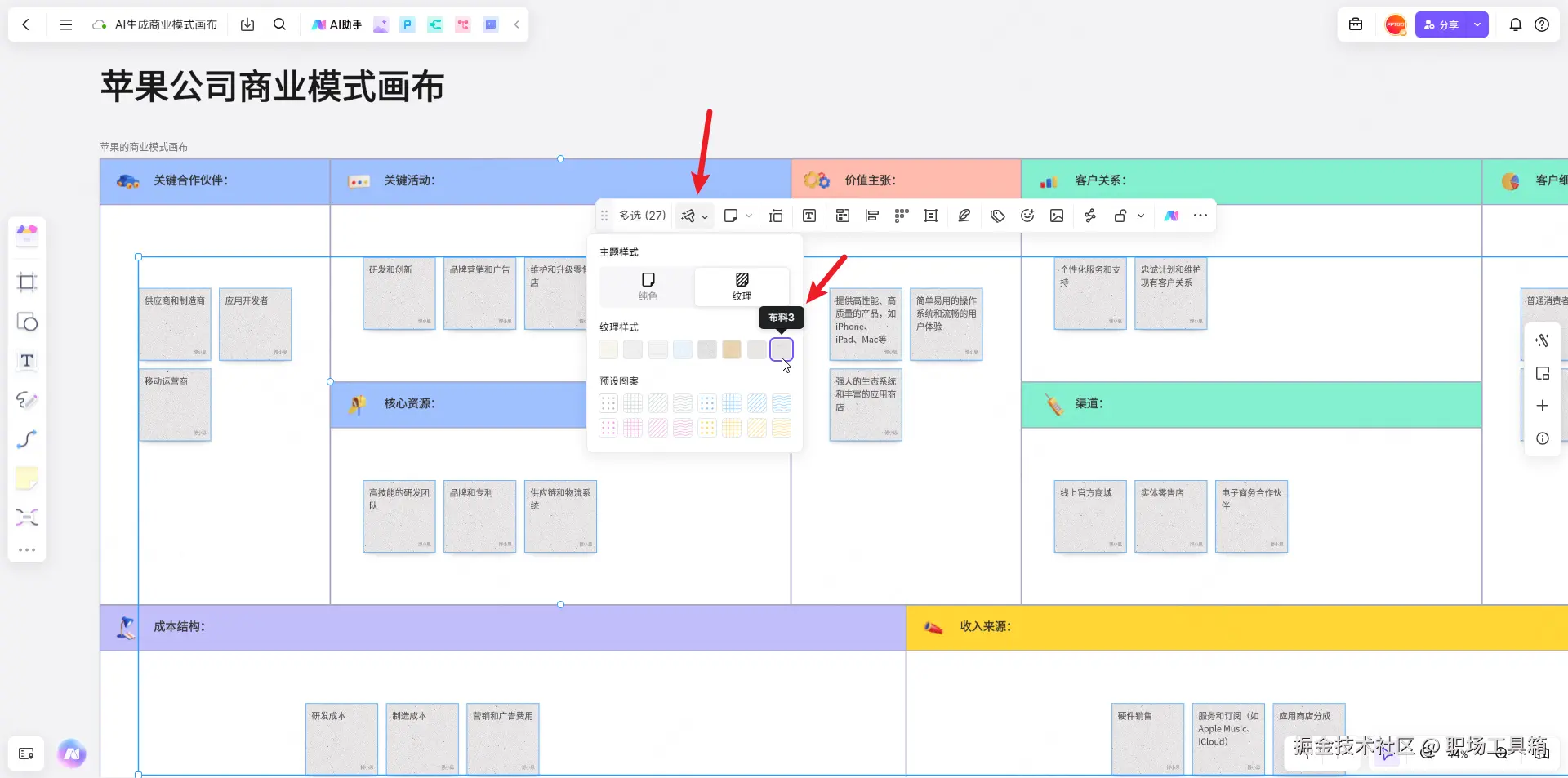
Task: Open the AI助手 assistant
Action: (x=336, y=24)
